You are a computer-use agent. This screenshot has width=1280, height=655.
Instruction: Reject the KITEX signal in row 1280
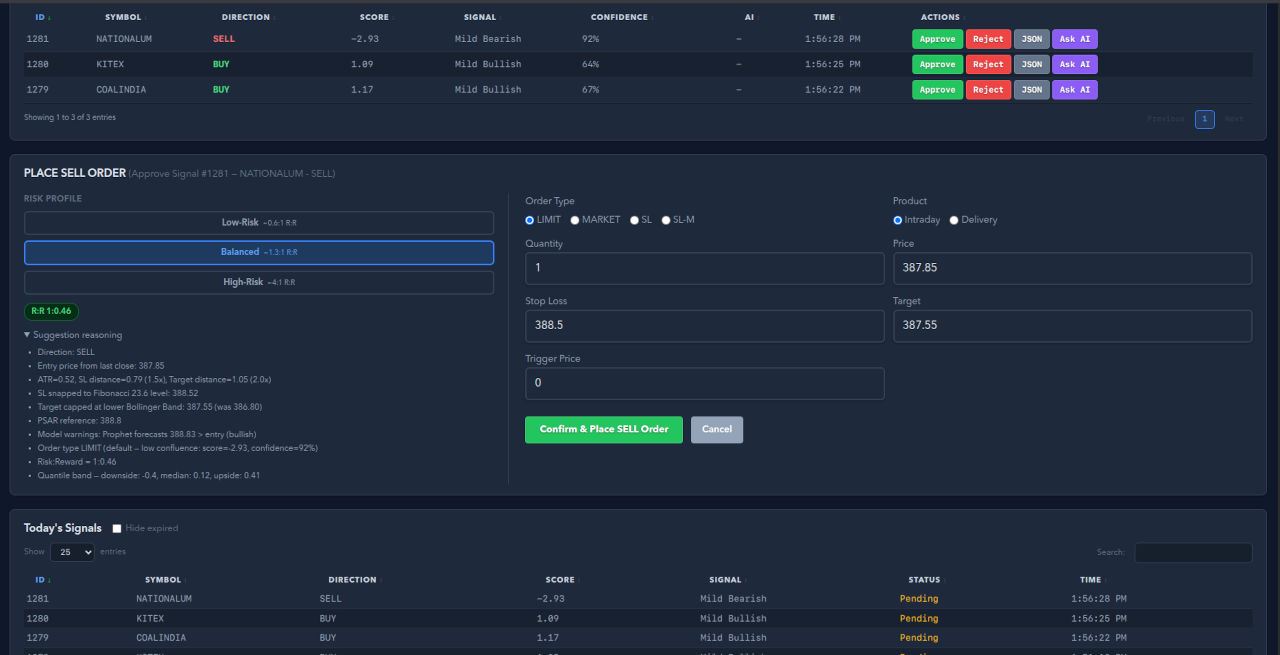987,64
